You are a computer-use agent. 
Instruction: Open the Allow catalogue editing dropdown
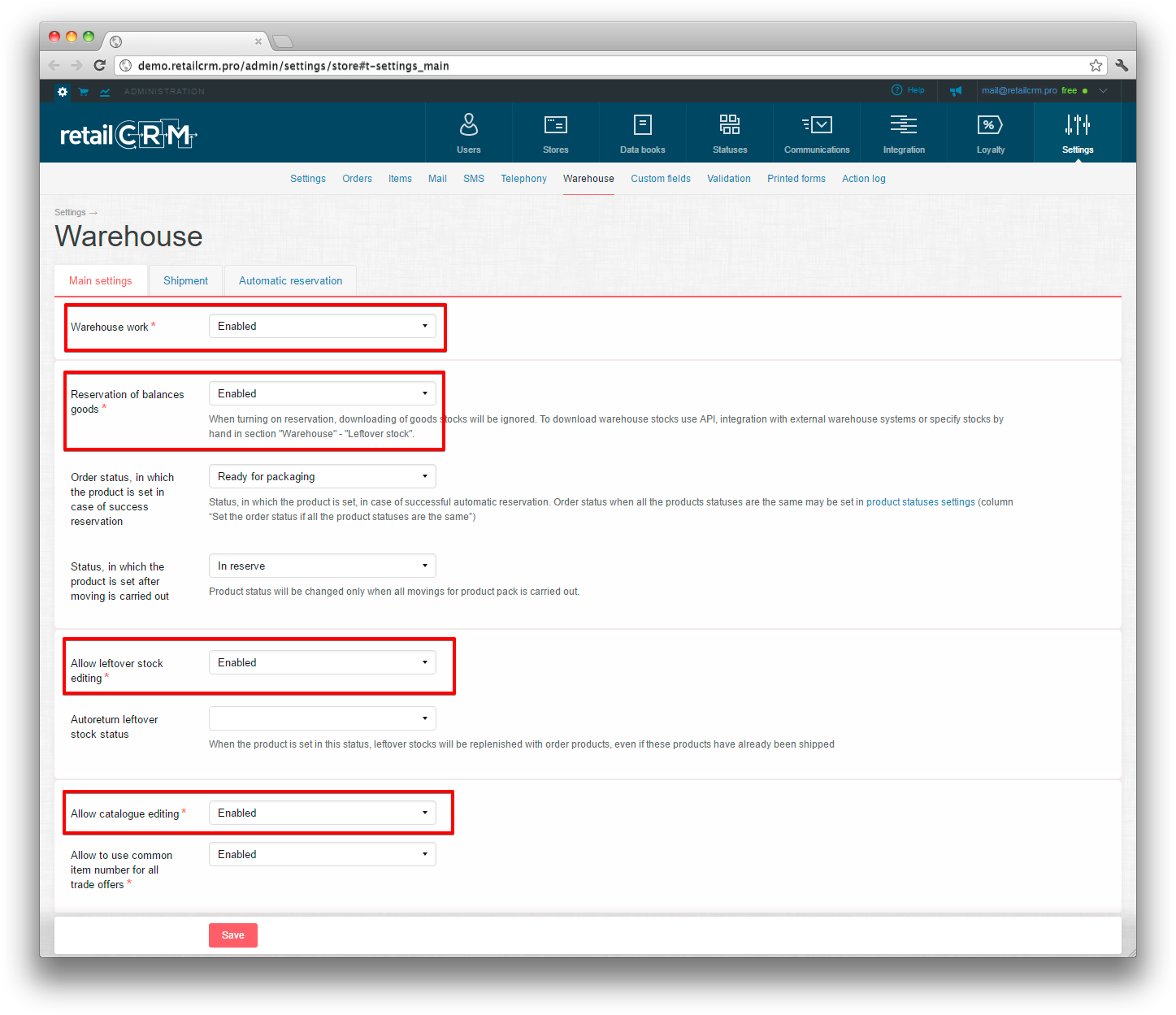click(x=323, y=813)
